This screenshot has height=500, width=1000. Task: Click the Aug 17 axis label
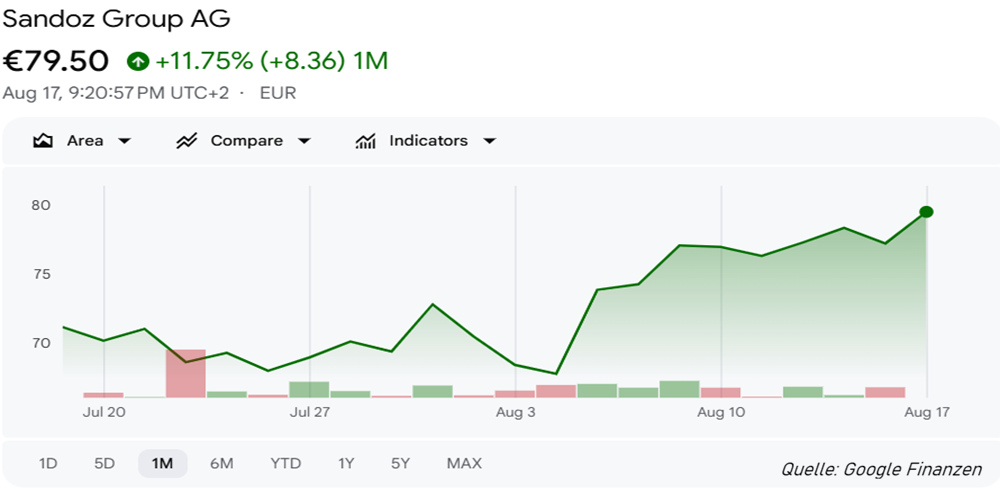[x=927, y=413]
